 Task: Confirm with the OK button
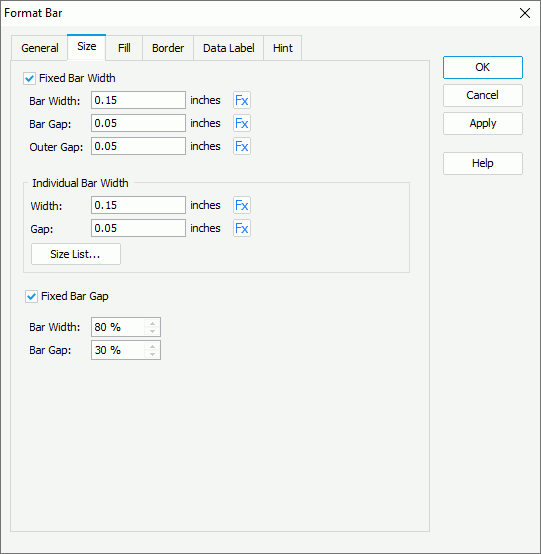coord(483,67)
